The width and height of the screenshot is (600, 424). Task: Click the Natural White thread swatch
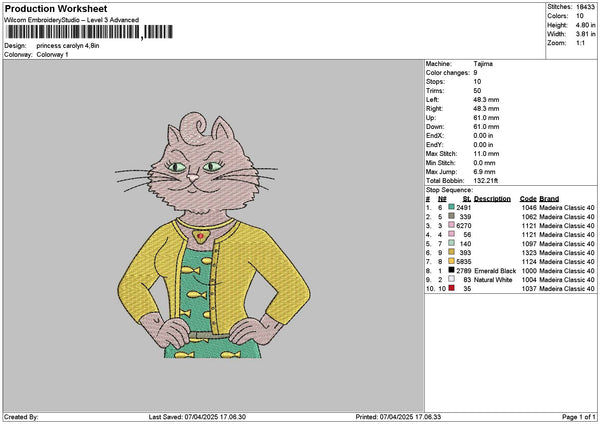[x=452, y=279]
